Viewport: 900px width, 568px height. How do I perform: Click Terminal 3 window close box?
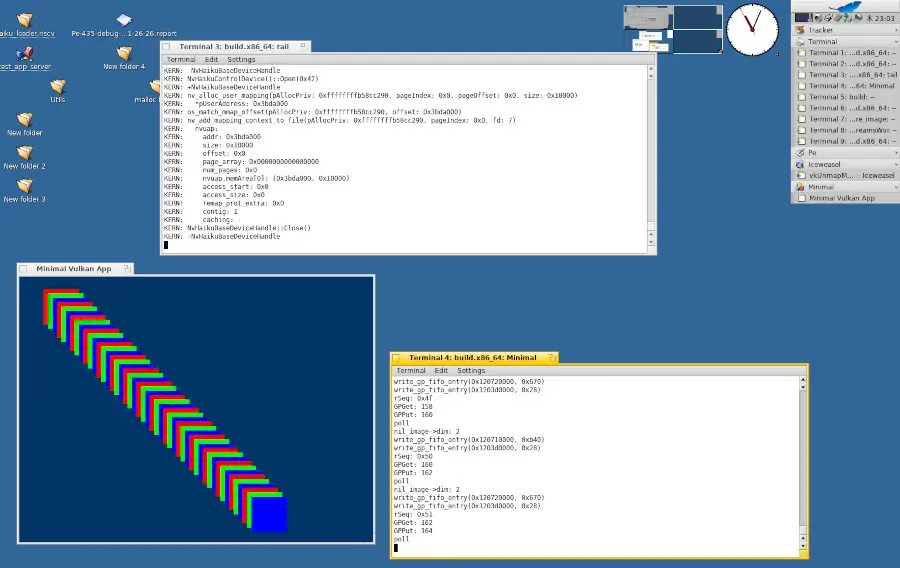point(166,46)
